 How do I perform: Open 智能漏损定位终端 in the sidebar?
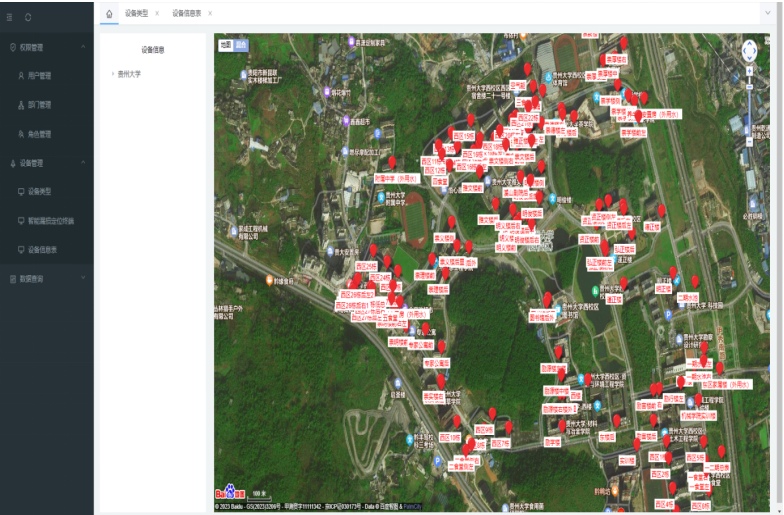(x=50, y=220)
